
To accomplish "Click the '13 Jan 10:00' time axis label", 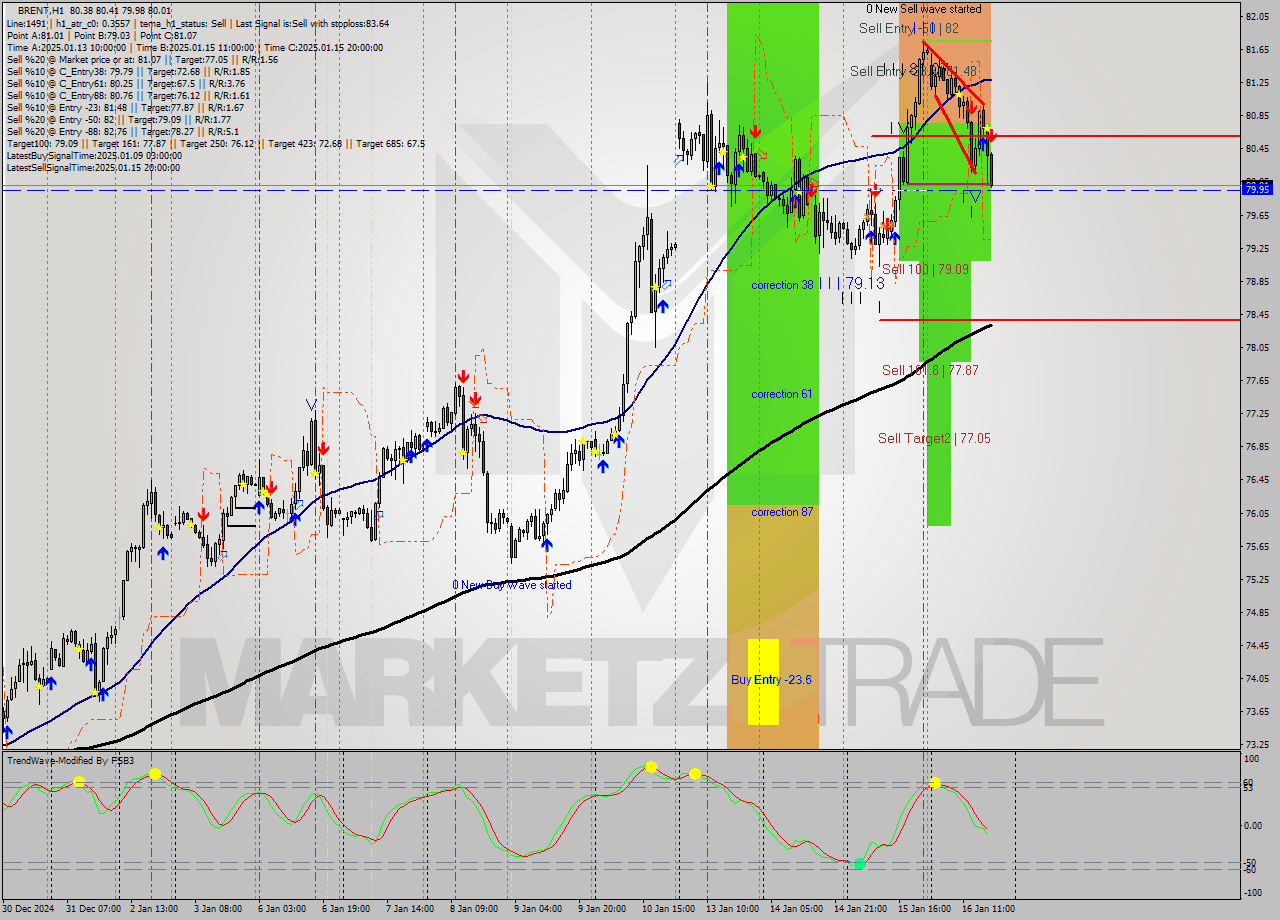I will (x=732, y=909).
